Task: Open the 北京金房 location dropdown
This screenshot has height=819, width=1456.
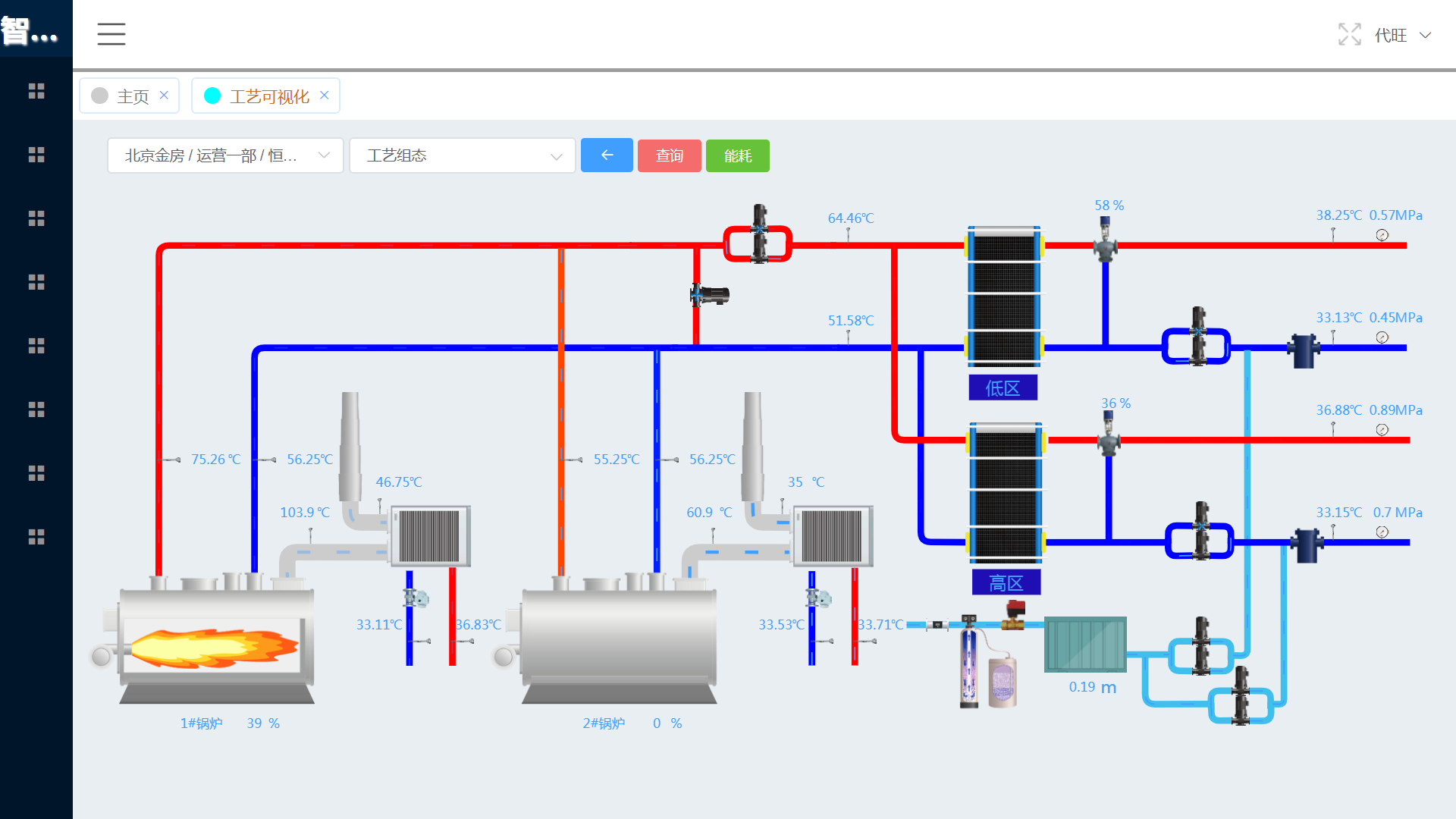Action: point(225,155)
